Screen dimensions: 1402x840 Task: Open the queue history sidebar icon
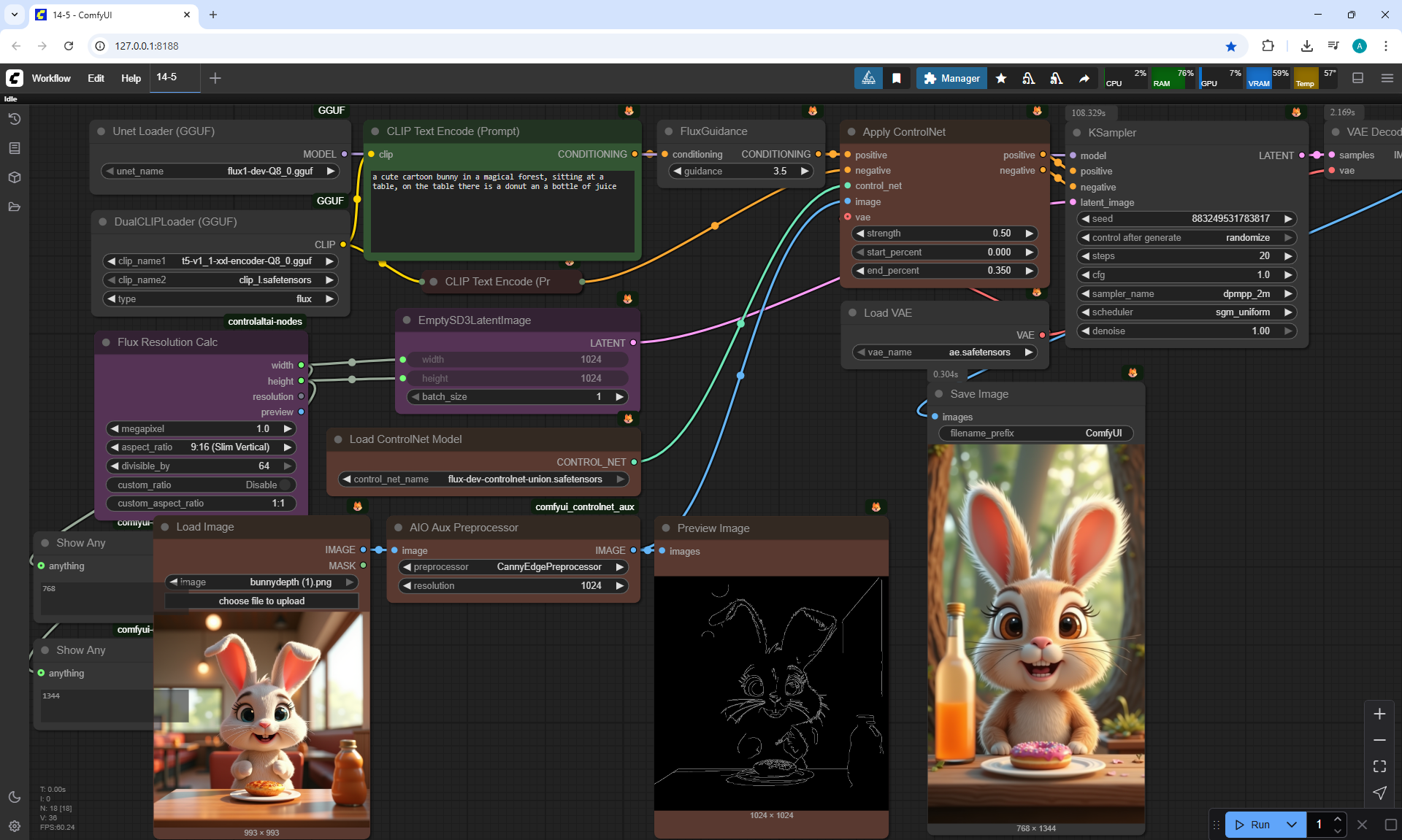point(15,119)
